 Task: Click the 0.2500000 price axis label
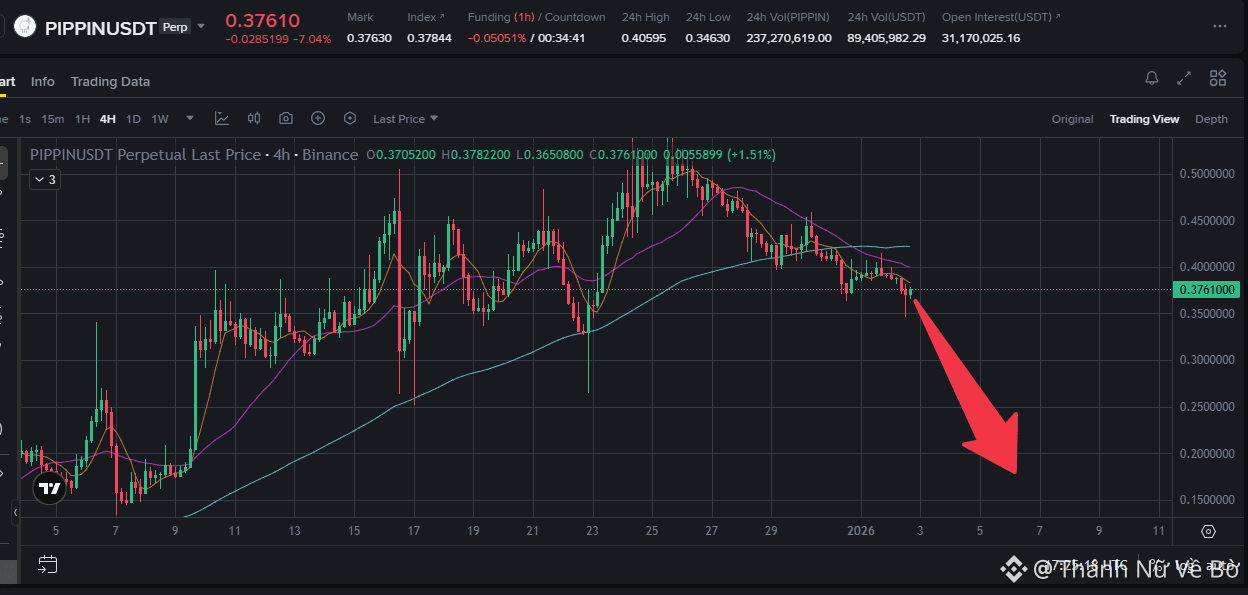[1207, 407]
